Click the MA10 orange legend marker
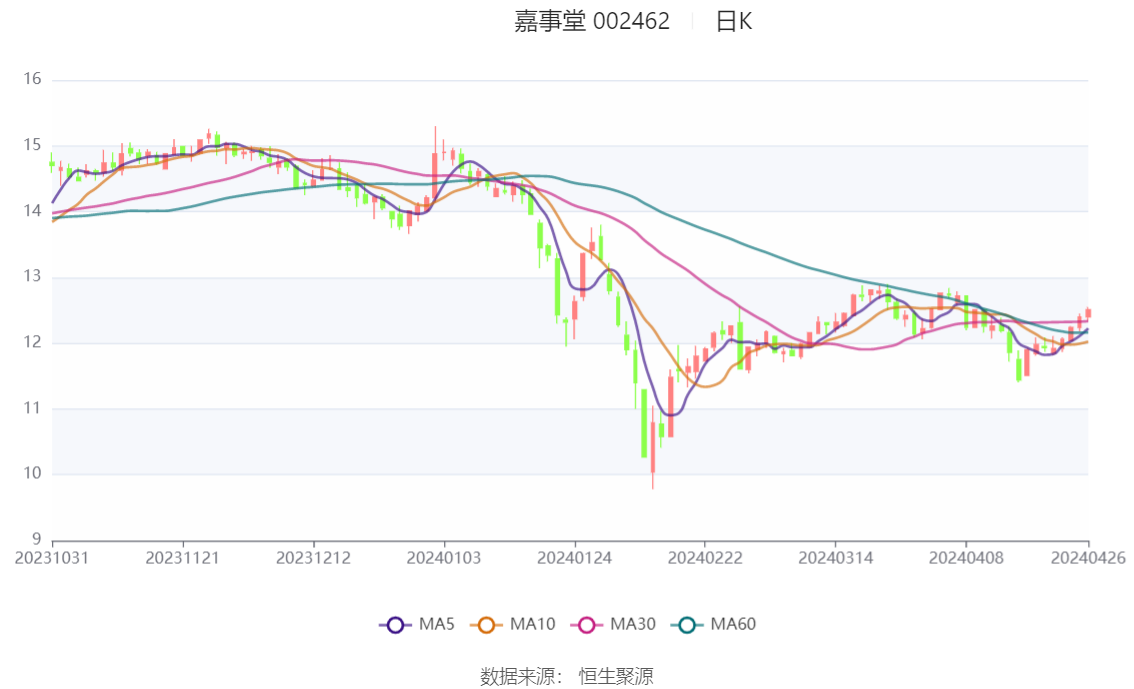The height and width of the screenshot is (689, 1134). [x=491, y=625]
